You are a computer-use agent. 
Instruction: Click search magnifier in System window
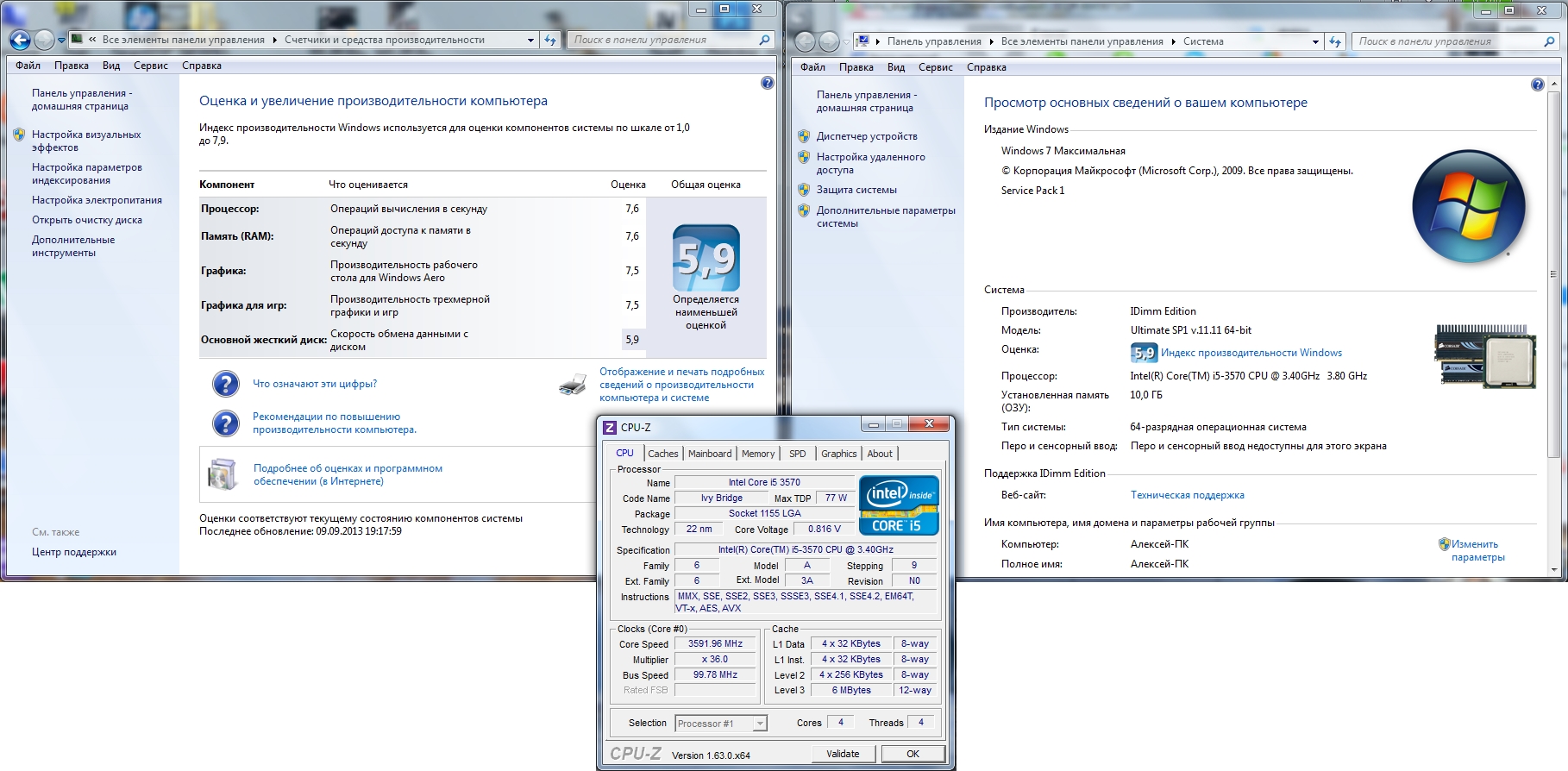tap(1549, 41)
